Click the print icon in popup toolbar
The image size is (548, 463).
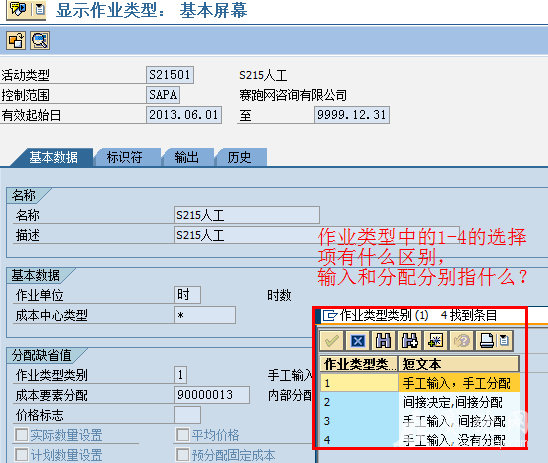[486, 340]
